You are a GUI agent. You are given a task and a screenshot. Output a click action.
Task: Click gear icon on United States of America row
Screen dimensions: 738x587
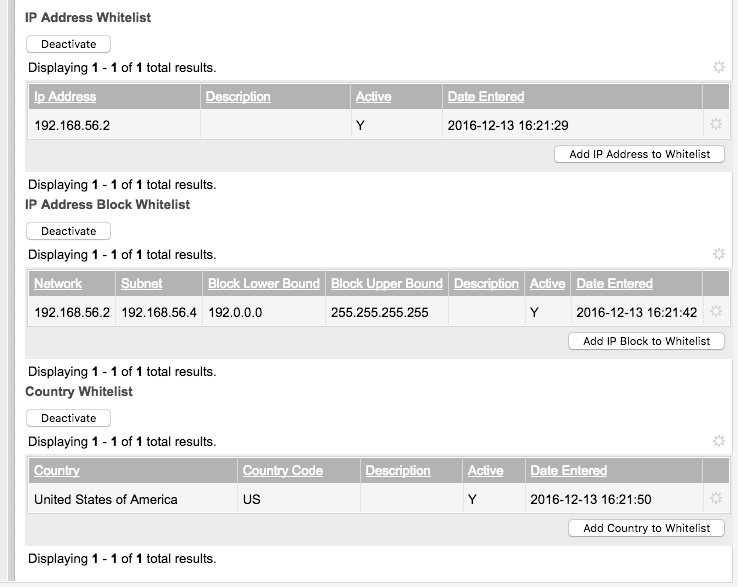(716, 499)
